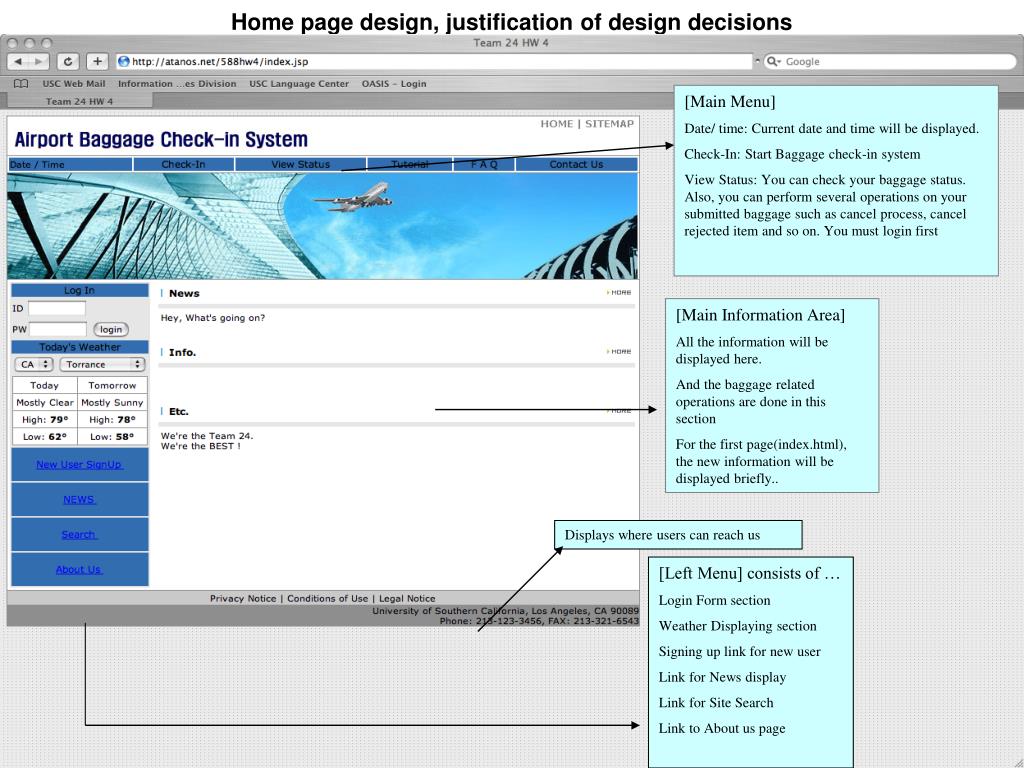Screen dimensions: 1024x768
Task: Open the View Status menu item
Action: point(300,165)
